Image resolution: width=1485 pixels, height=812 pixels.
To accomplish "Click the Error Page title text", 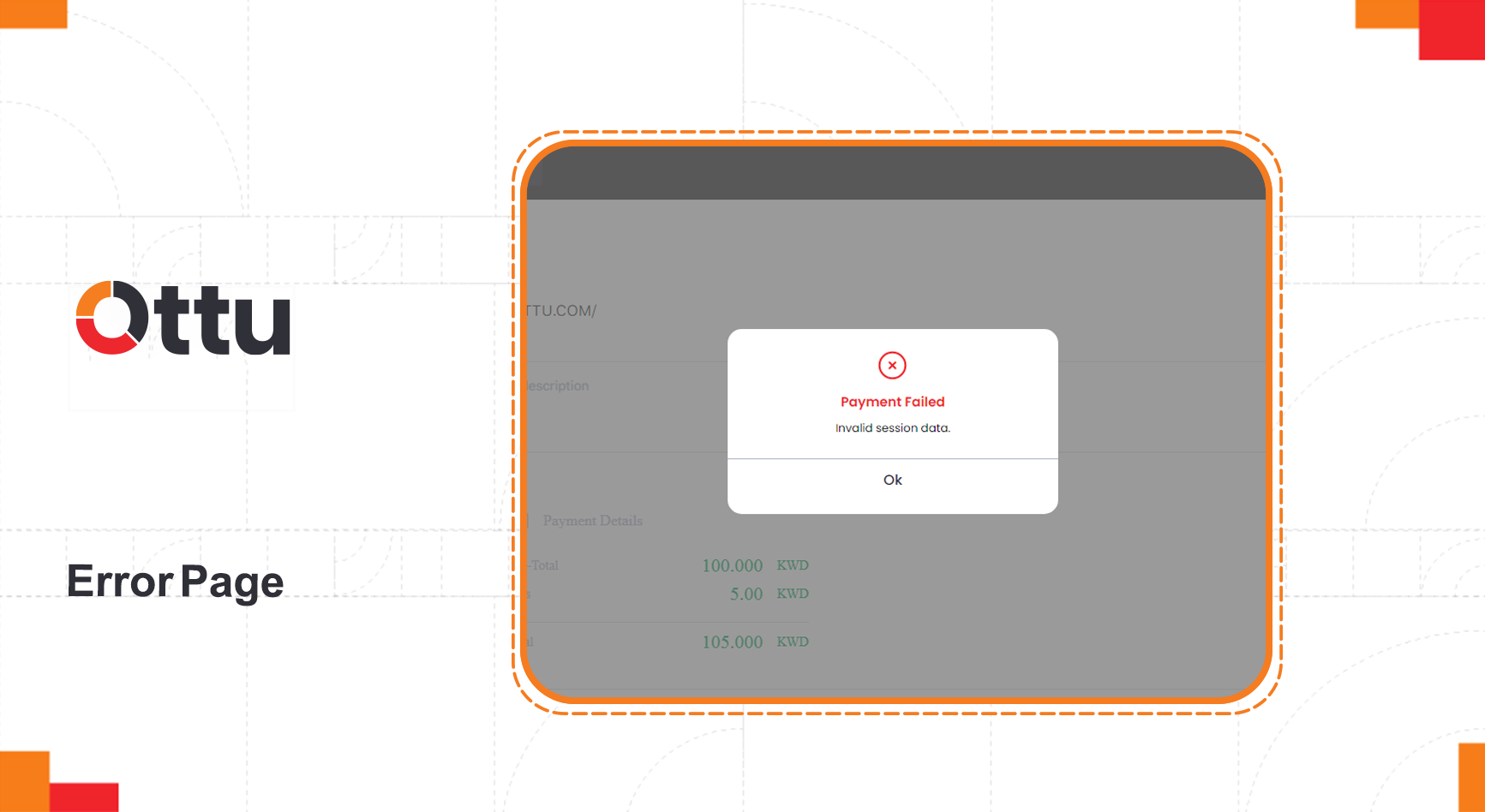I will (176, 582).
